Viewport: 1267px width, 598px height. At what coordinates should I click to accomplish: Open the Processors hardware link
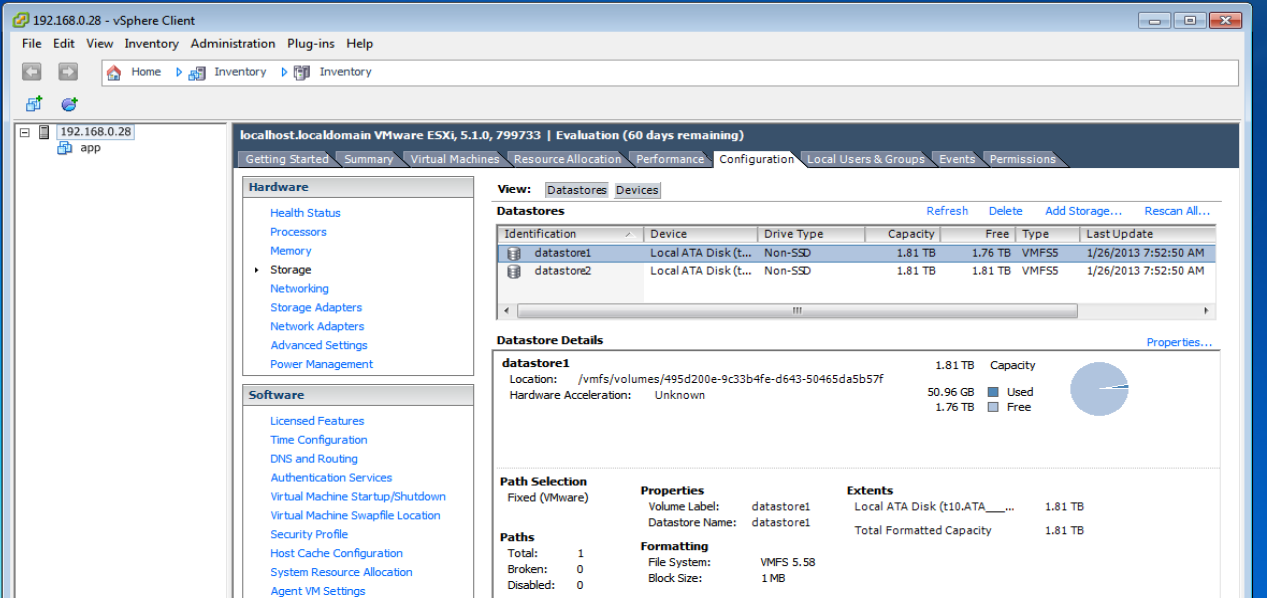tap(298, 232)
